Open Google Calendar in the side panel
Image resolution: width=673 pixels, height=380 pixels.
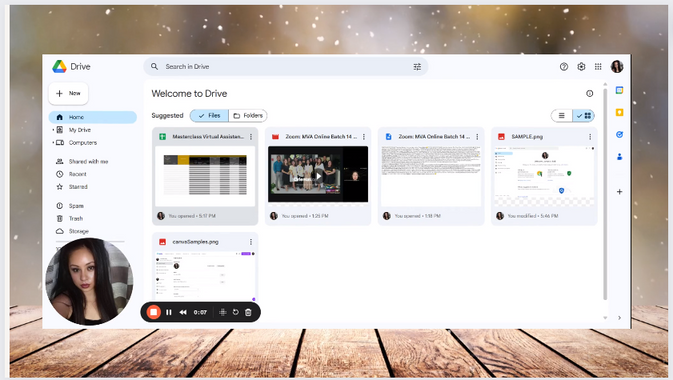619,90
